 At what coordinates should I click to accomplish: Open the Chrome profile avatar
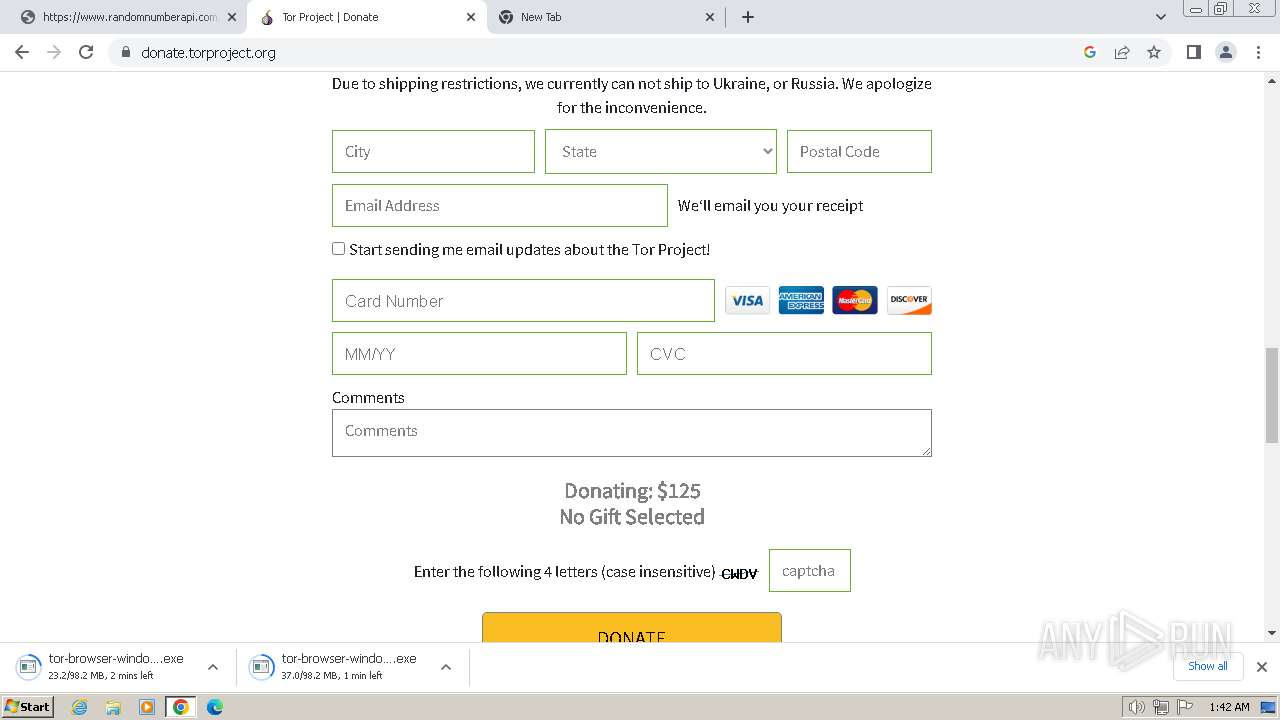(x=1226, y=52)
